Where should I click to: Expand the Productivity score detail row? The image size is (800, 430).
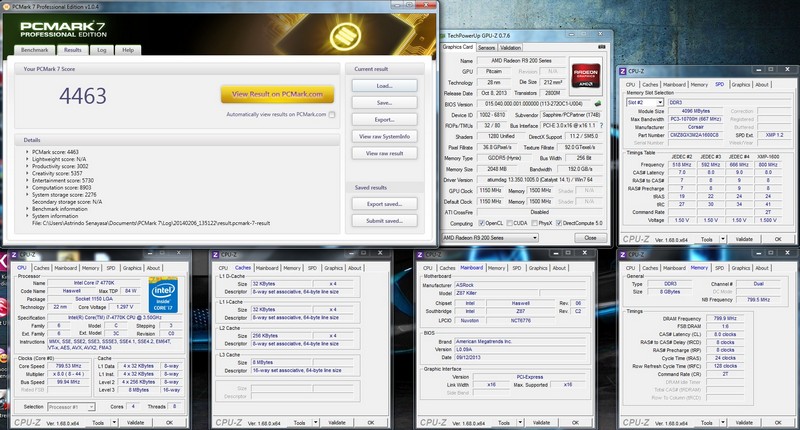tap(27, 166)
